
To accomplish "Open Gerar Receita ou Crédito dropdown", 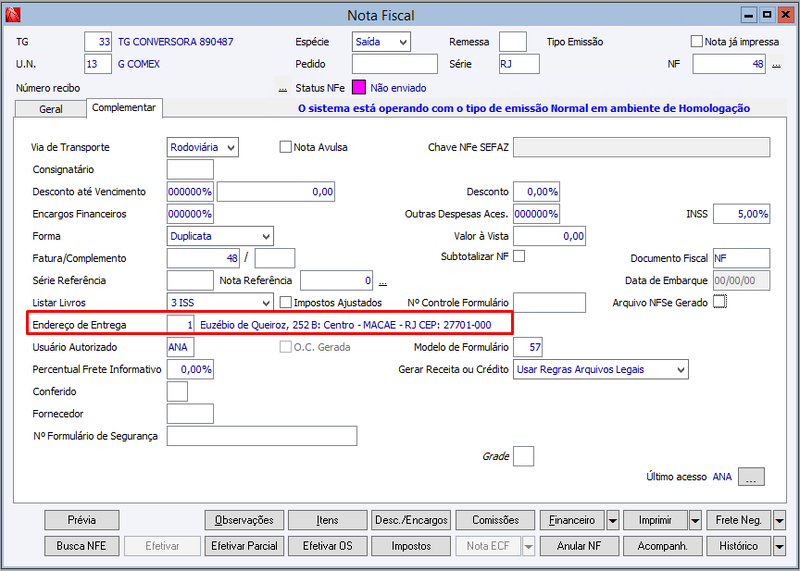I will 601,369.
